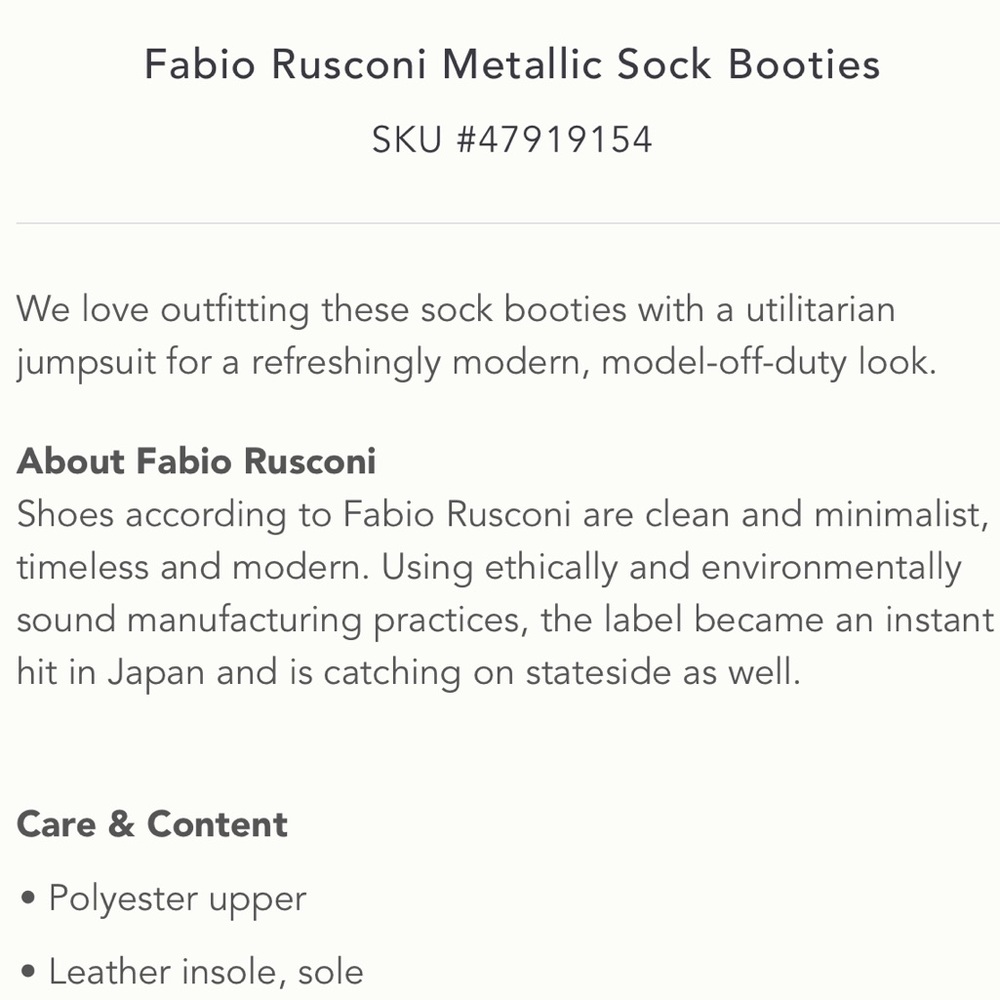Click the bullet dot before Leather insole
Image resolution: width=1000 pixels, height=1000 pixels.
tap(27, 971)
